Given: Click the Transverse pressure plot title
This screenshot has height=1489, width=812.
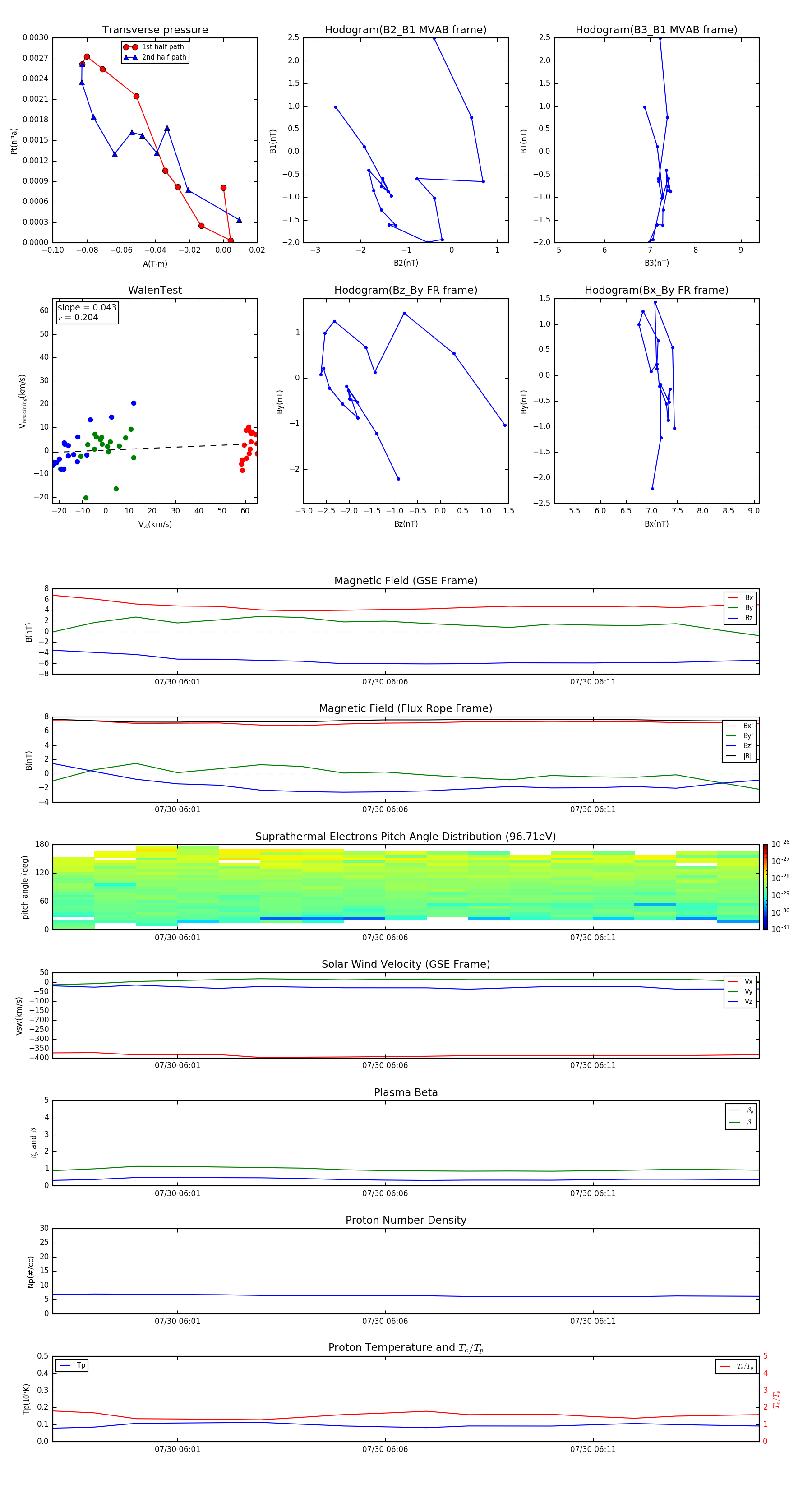Looking at the screenshot, I should click(155, 30).
